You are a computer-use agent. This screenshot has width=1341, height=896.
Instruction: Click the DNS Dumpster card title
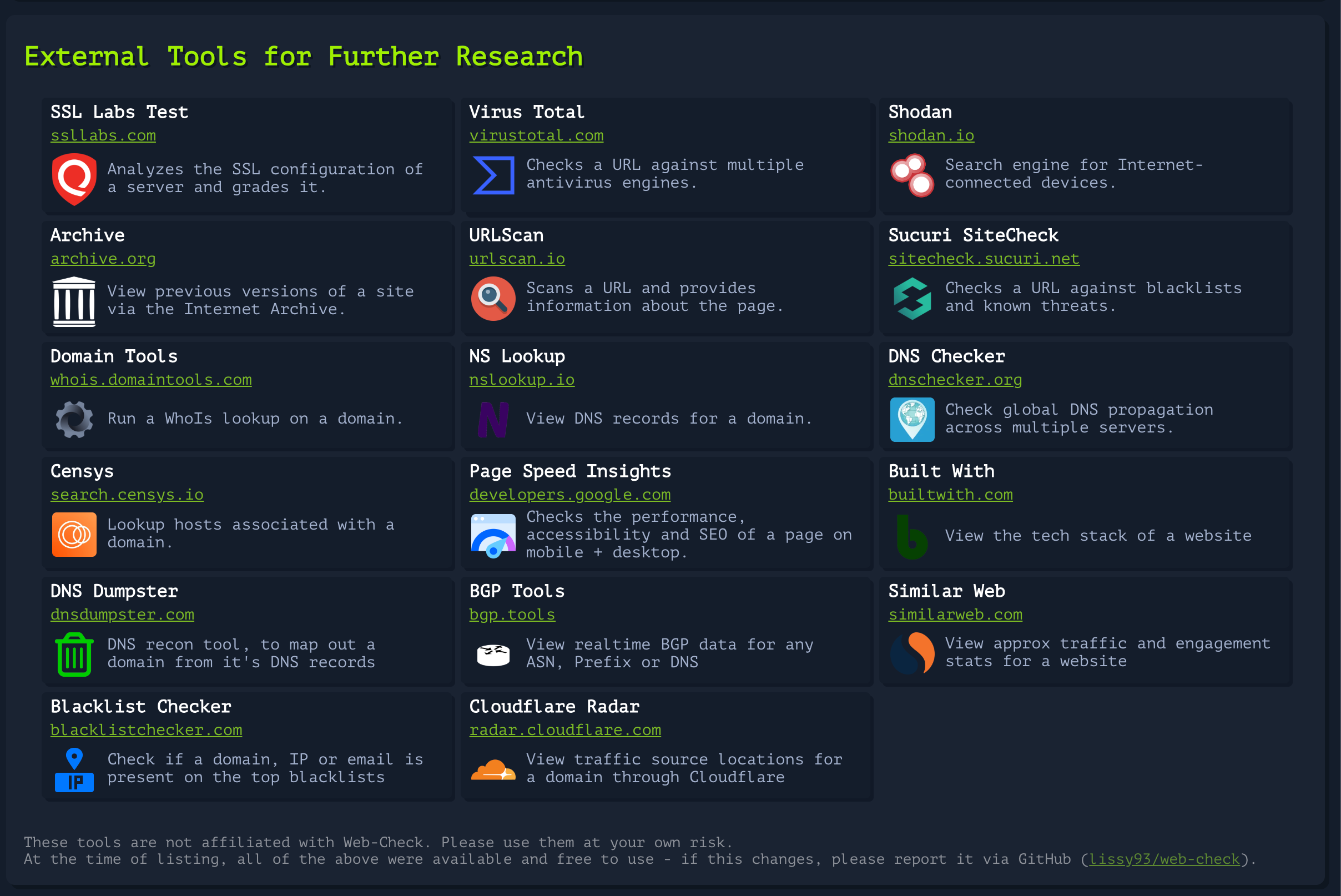tap(114, 591)
